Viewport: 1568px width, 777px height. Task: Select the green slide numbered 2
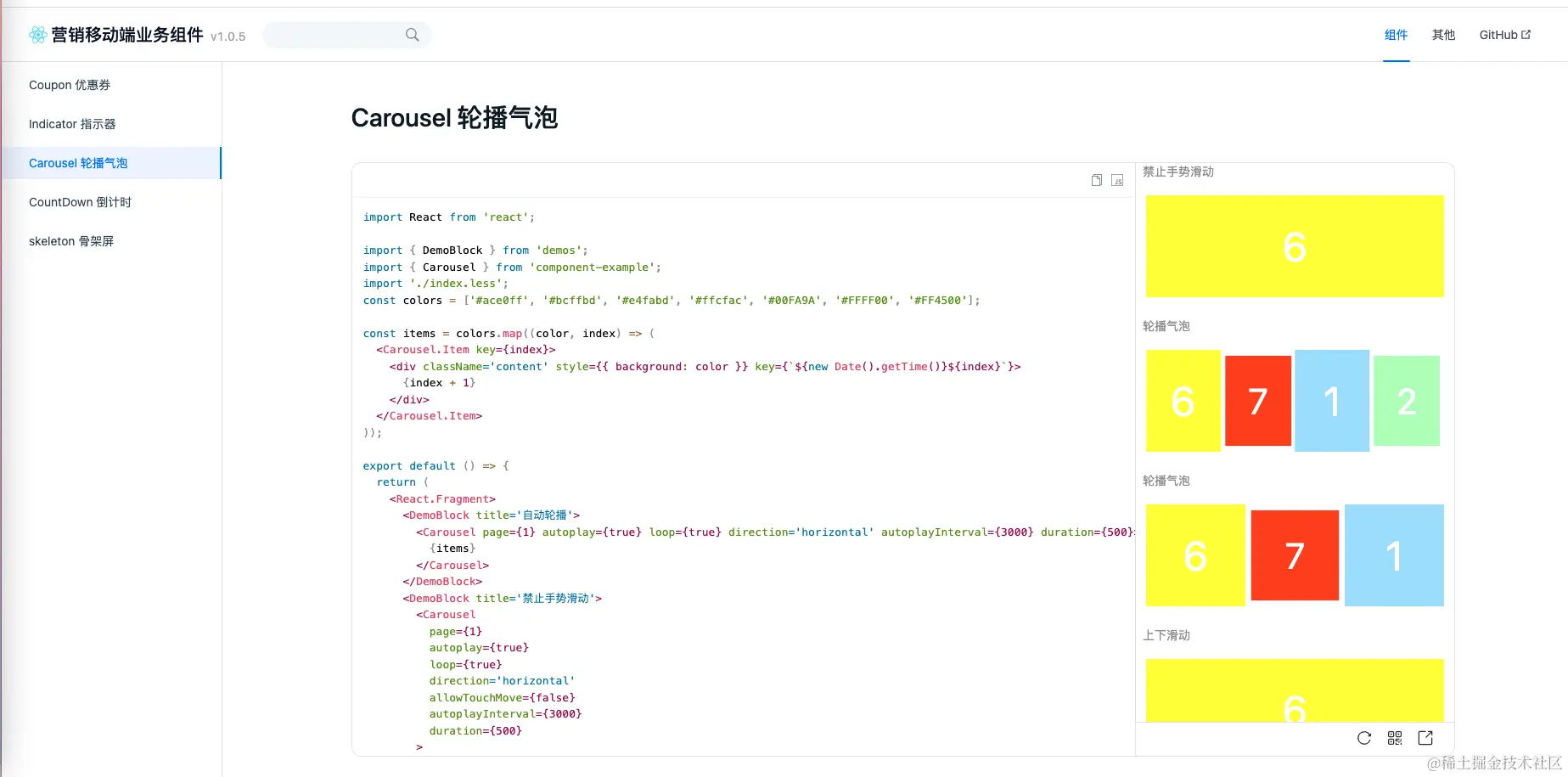1407,401
